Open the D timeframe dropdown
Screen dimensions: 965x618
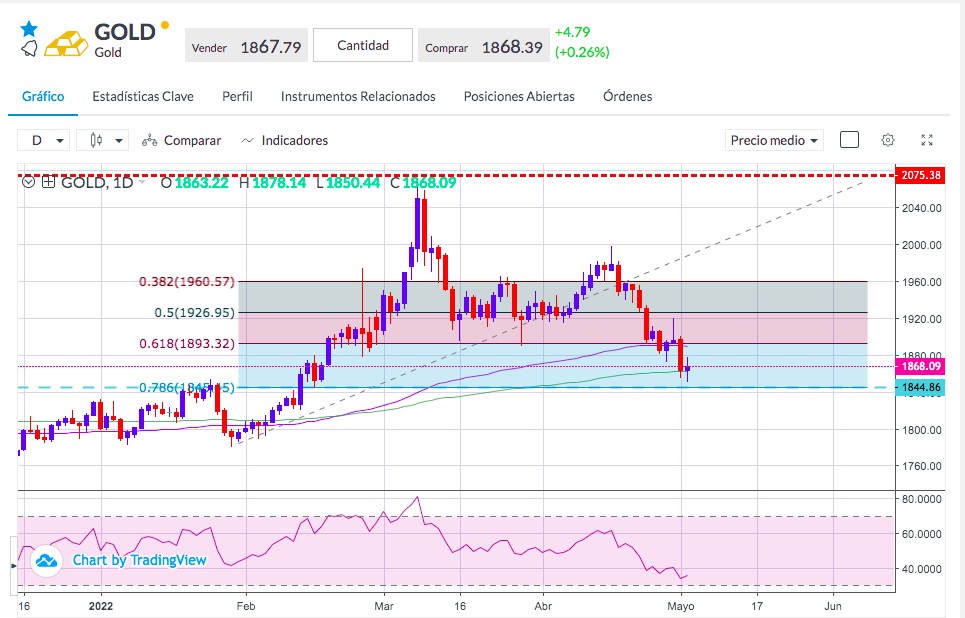pos(44,140)
